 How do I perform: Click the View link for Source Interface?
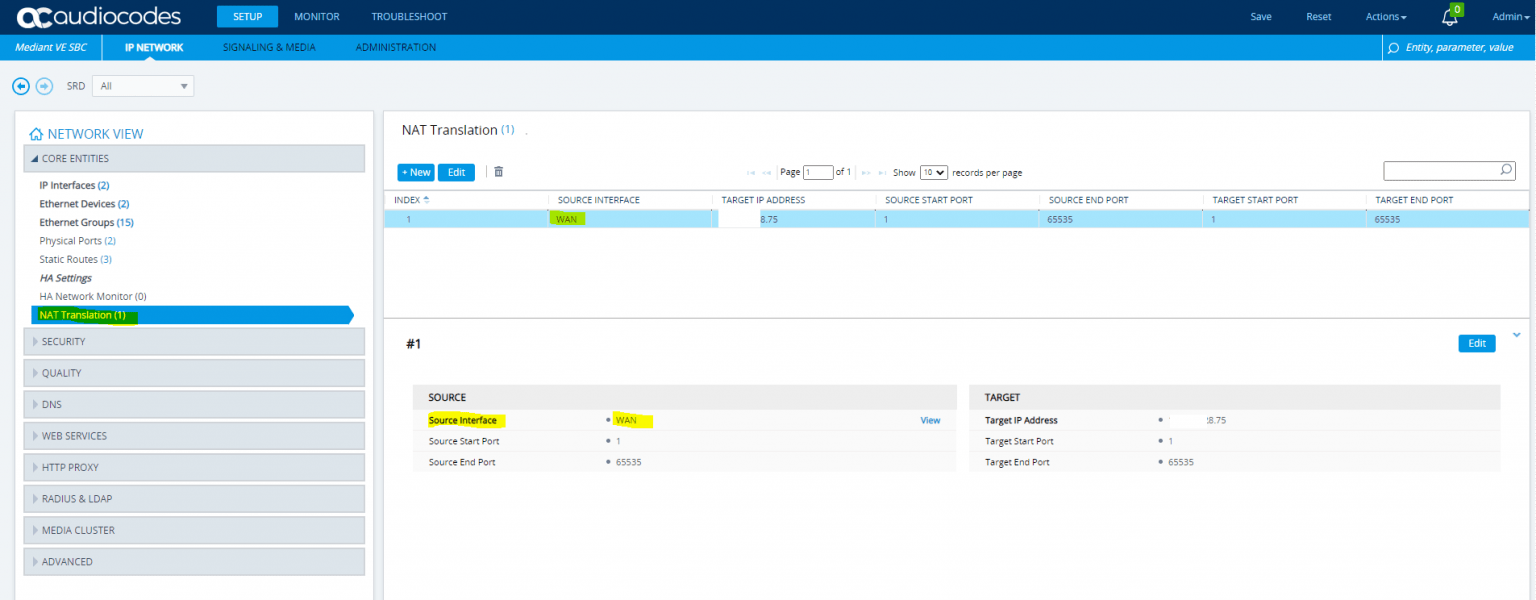click(x=930, y=421)
